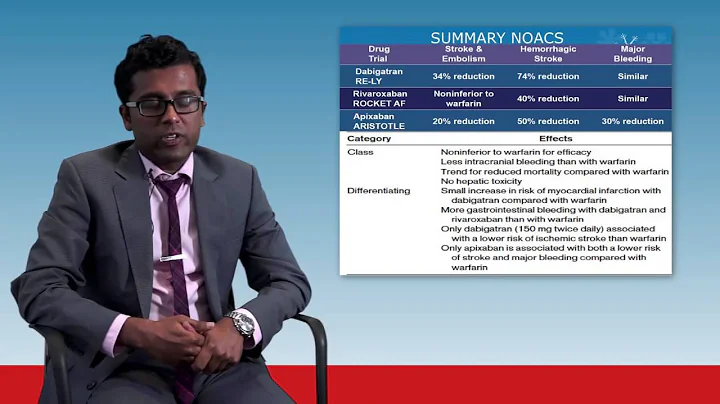Select "Noninferior to warfarin for efficacy" line

(x=516, y=152)
